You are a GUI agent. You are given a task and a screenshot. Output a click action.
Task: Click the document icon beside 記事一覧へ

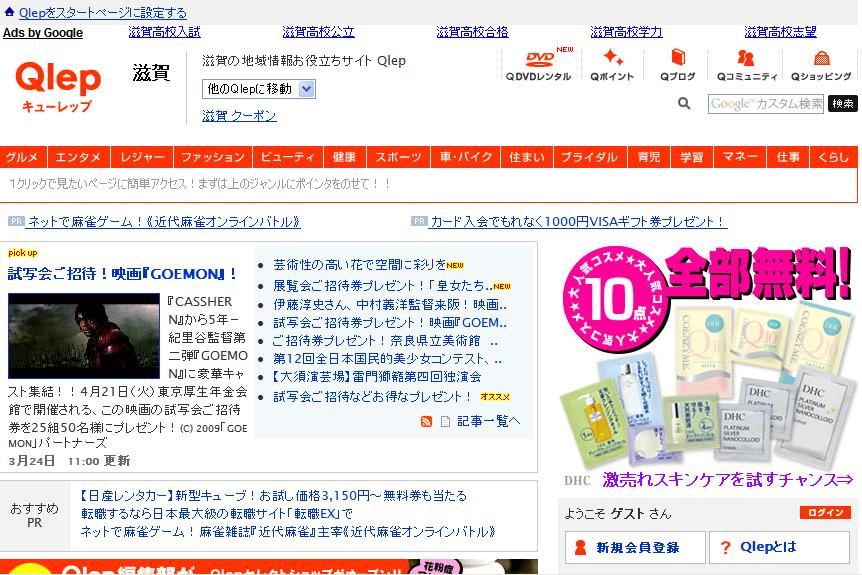coord(445,422)
